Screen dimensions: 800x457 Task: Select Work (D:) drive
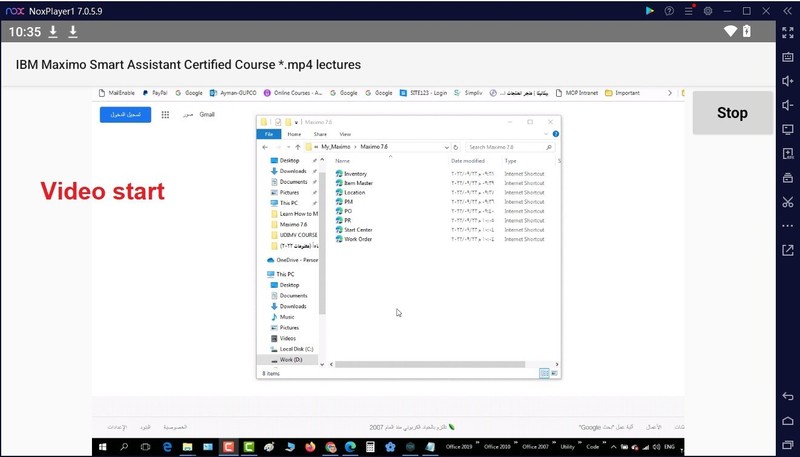[x=287, y=360]
